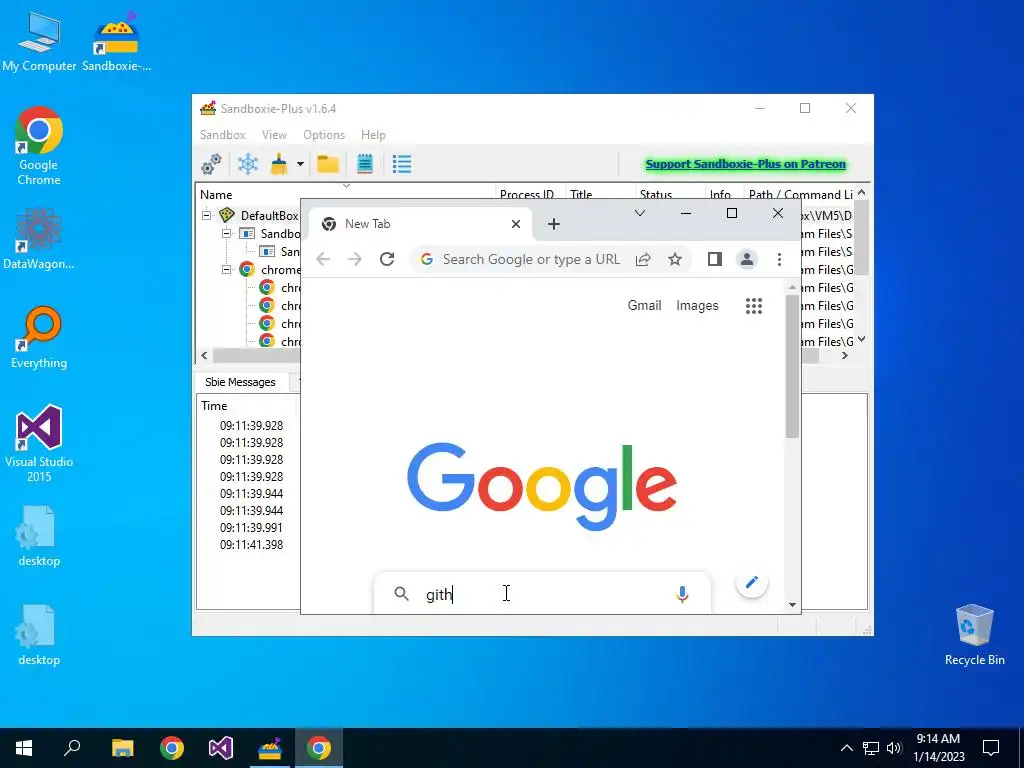Viewport: 1024px width, 768px height.
Task: Open File Explorer from the taskbar
Action: (122, 748)
